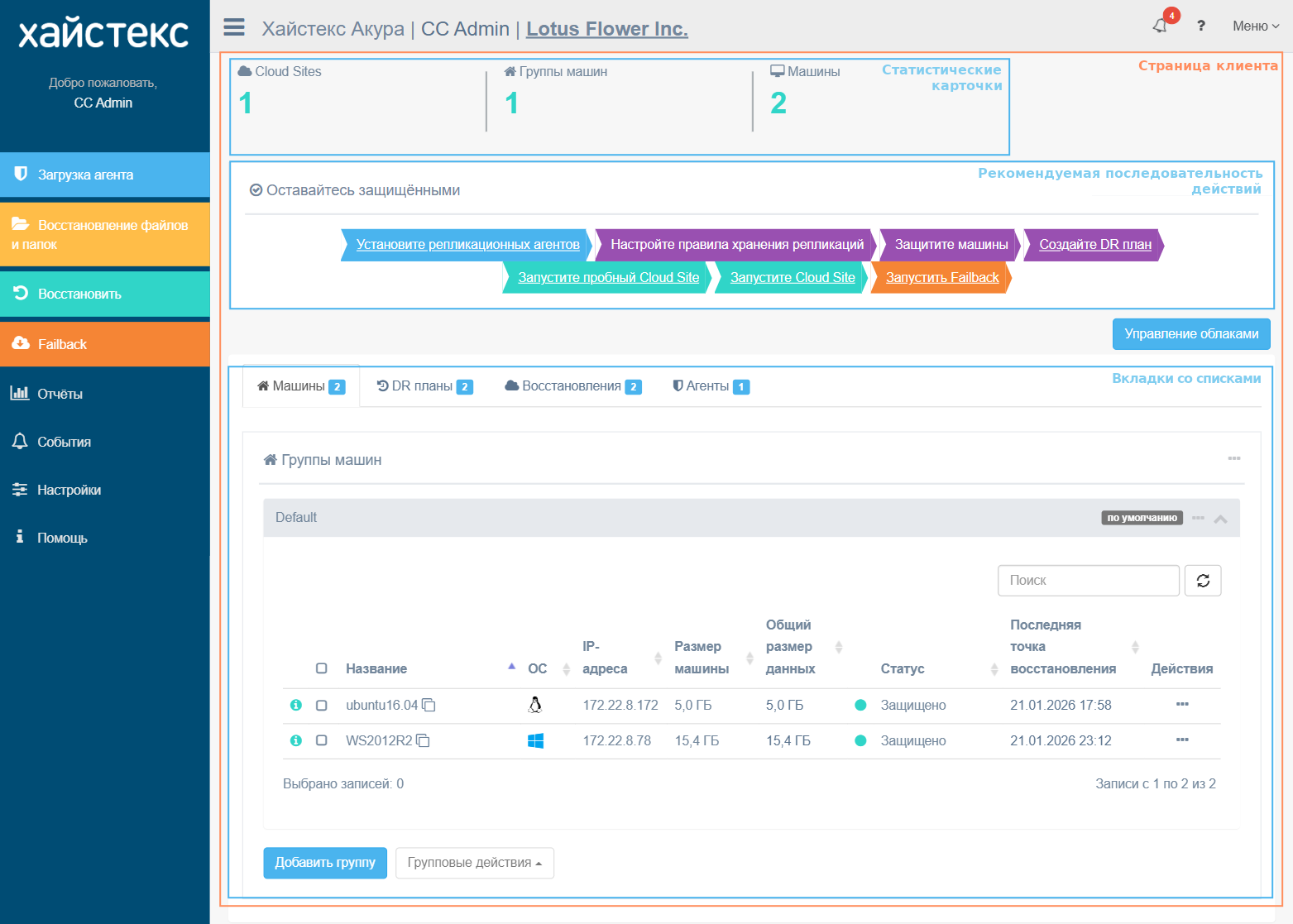Tick the checkbox for WS2012R2
Image resolution: width=1293 pixels, height=924 pixels.
322,740
